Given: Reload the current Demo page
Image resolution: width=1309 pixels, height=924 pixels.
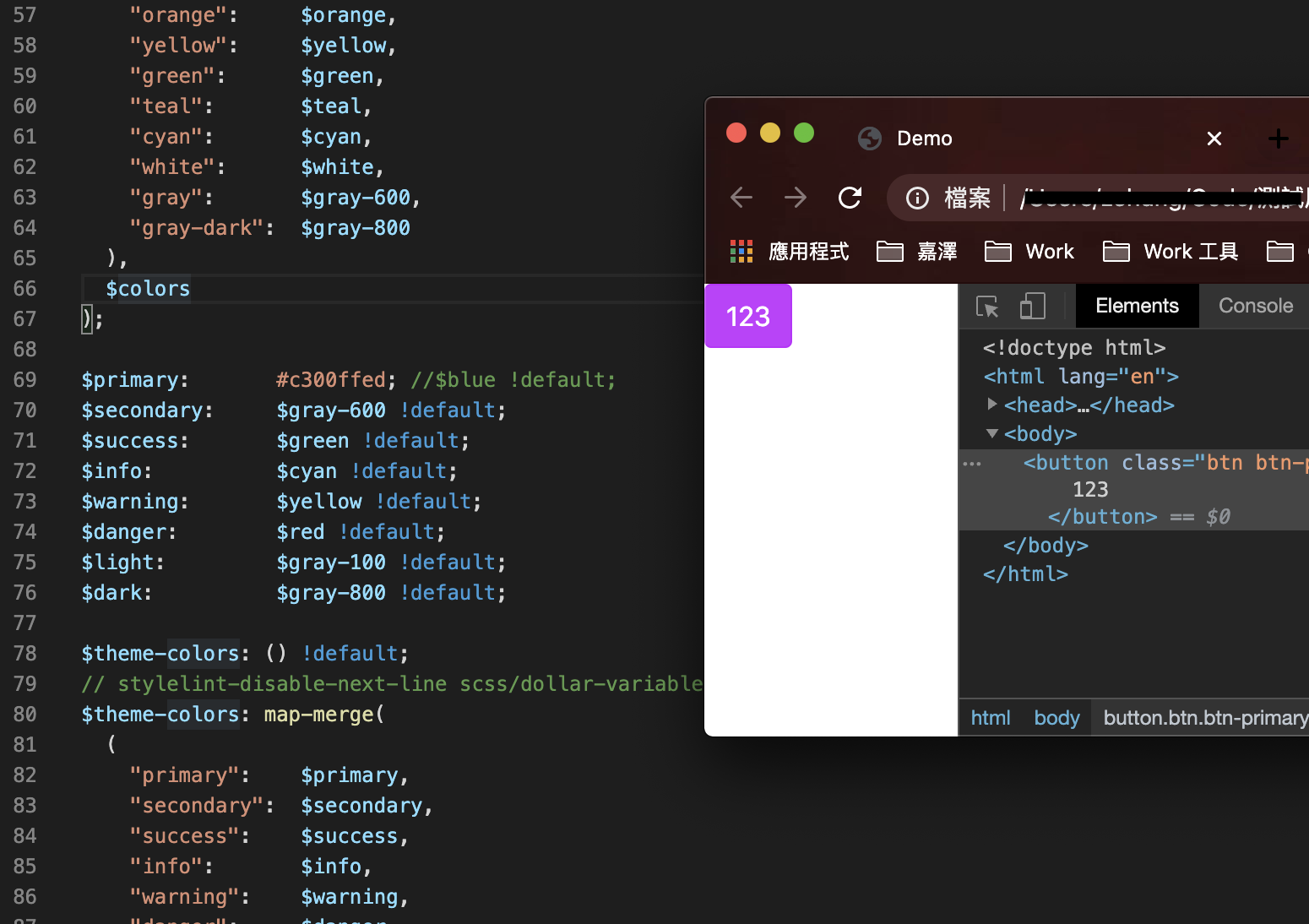Looking at the screenshot, I should 850,198.
